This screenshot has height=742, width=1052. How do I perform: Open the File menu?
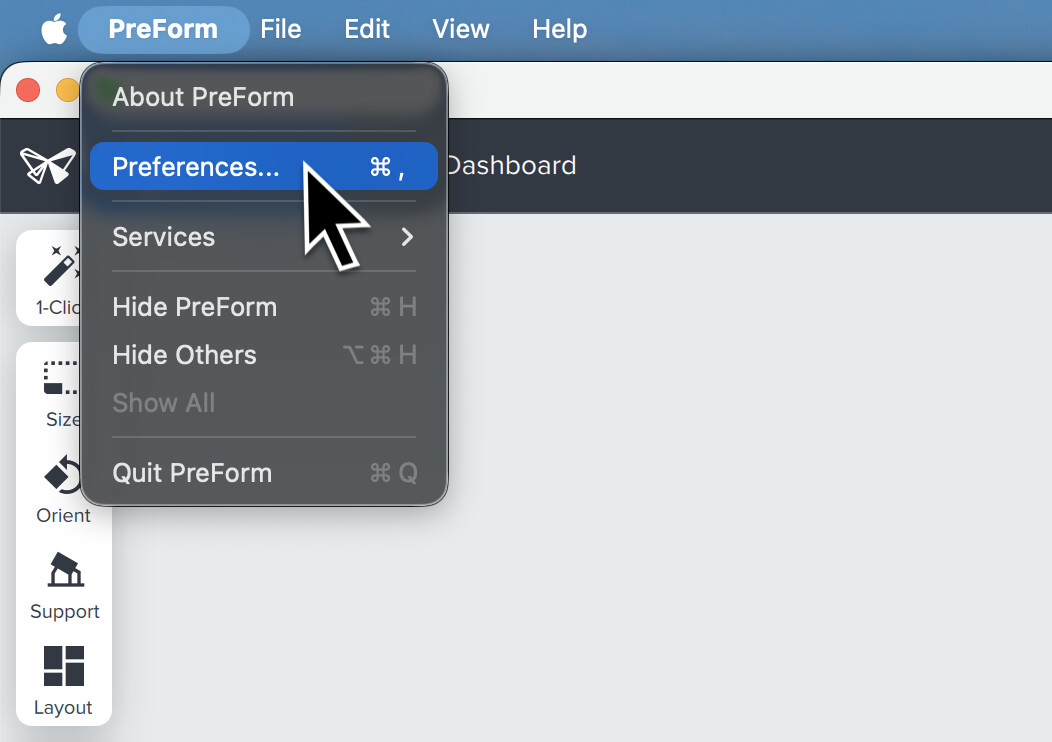coord(280,30)
